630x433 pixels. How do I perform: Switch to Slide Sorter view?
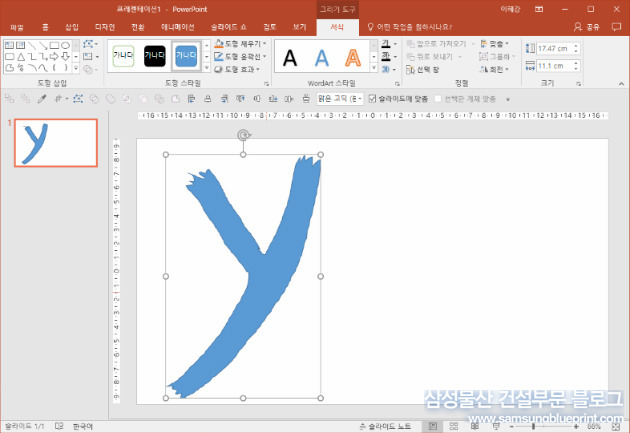[454, 426]
